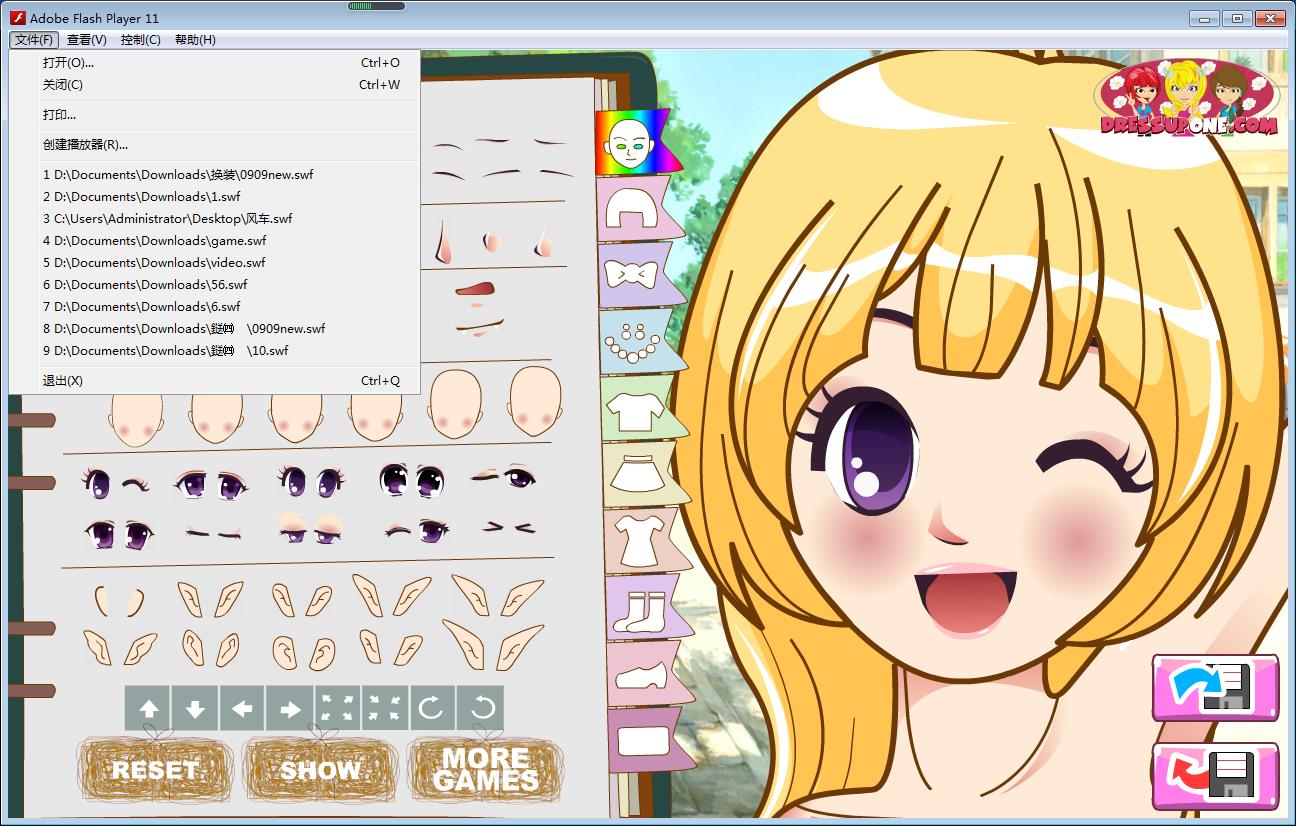Open the hair category tab

633,208
